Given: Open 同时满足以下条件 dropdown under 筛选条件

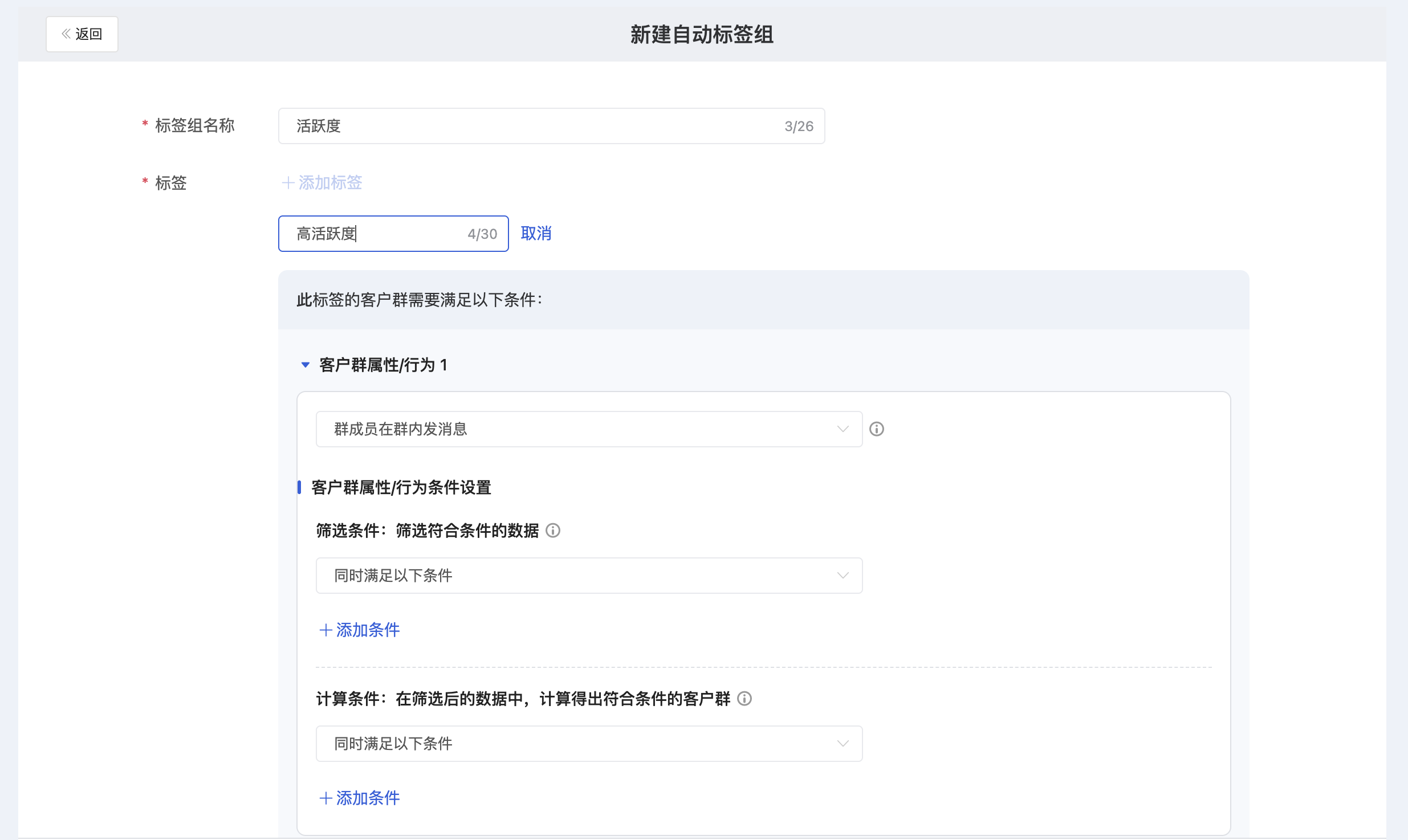Looking at the screenshot, I should 589,576.
